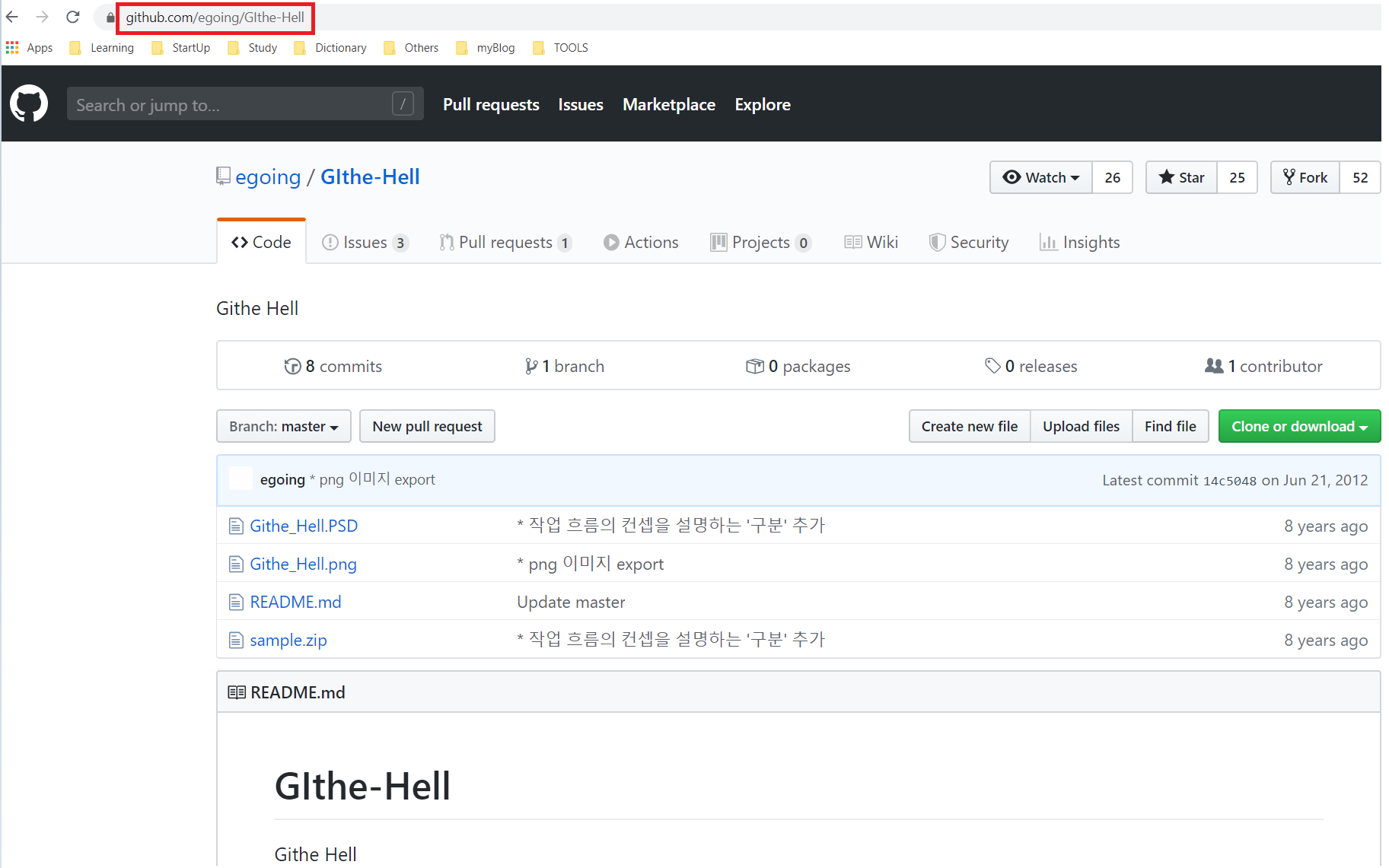This screenshot has height=868, width=1389.
Task: Open Explore in the top navigation
Action: pos(763,104)
